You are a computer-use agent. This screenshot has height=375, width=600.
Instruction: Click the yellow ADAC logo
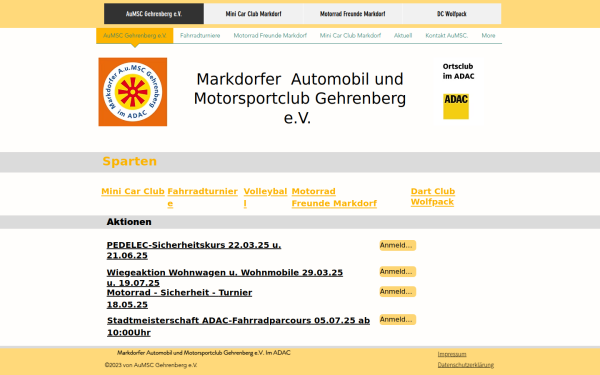pyautogui.click(x=456, y=106)
